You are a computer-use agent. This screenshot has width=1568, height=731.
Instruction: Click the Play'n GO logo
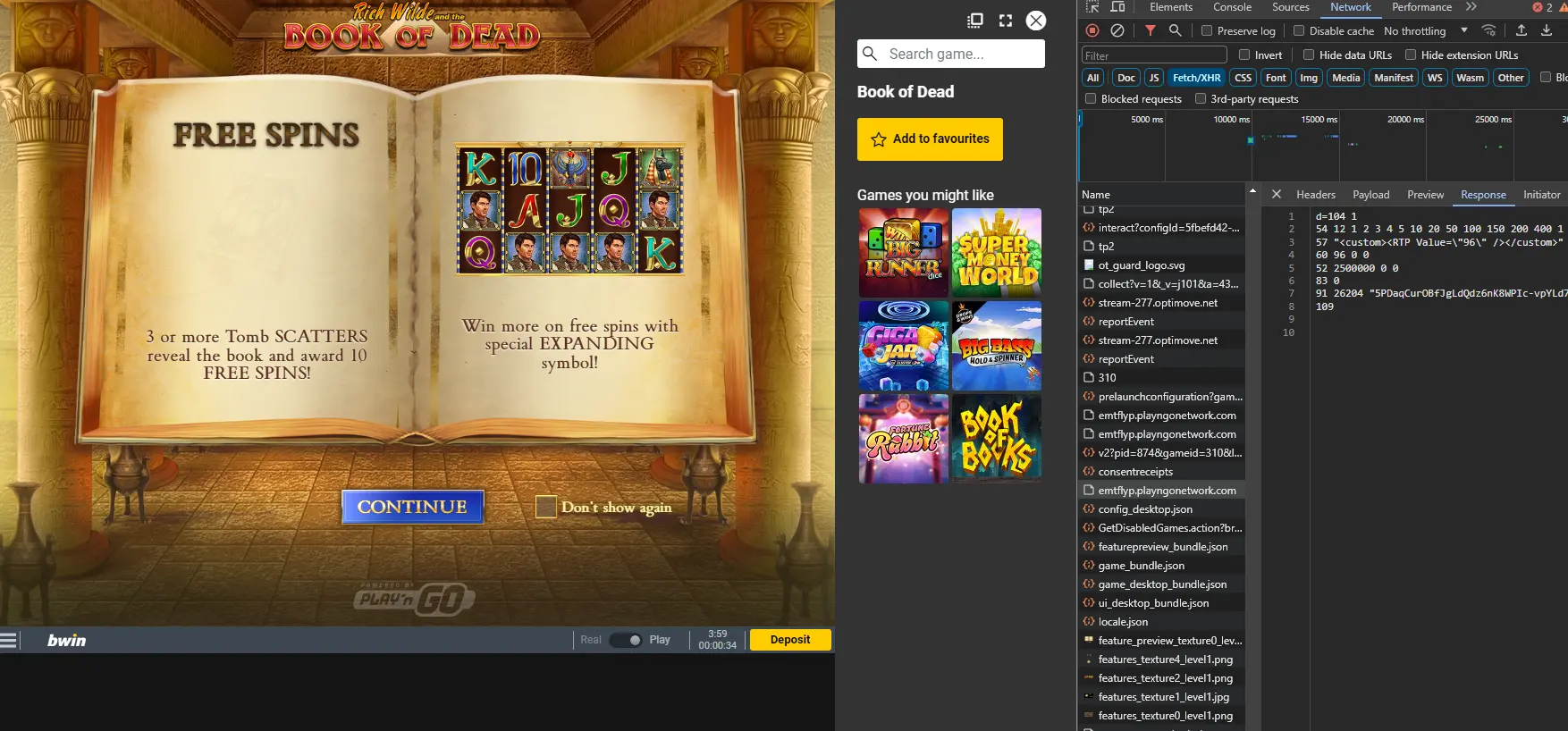click(x=414, y=598)
